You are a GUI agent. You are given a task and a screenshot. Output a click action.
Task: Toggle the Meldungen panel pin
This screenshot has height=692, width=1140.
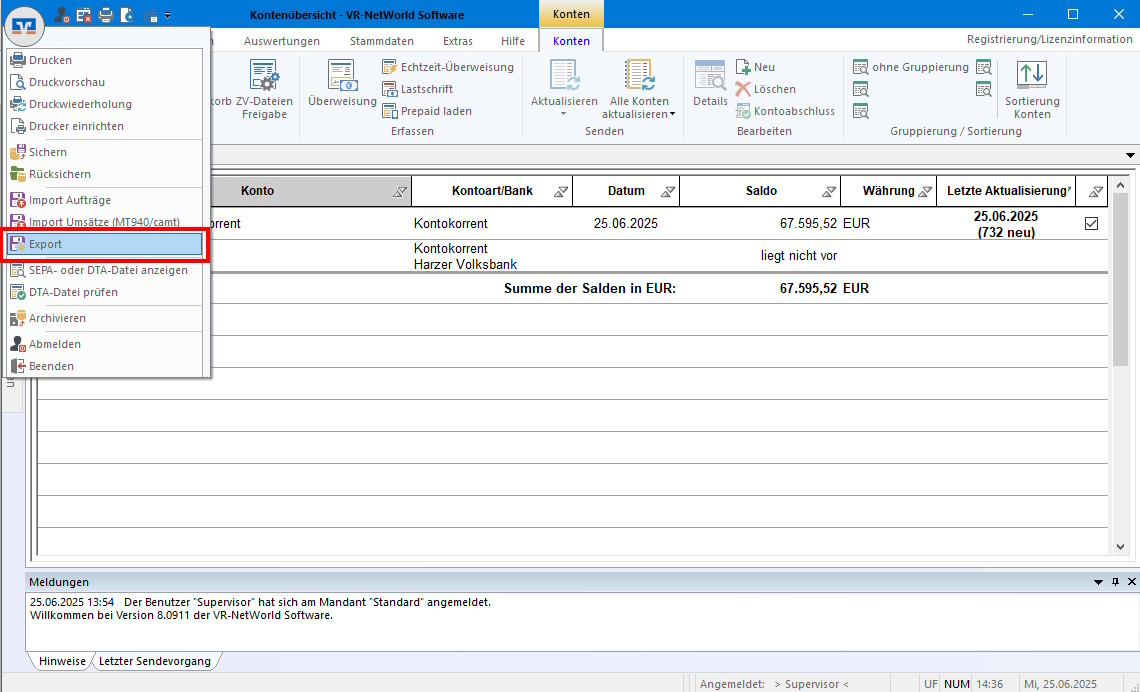(1115, 582)
